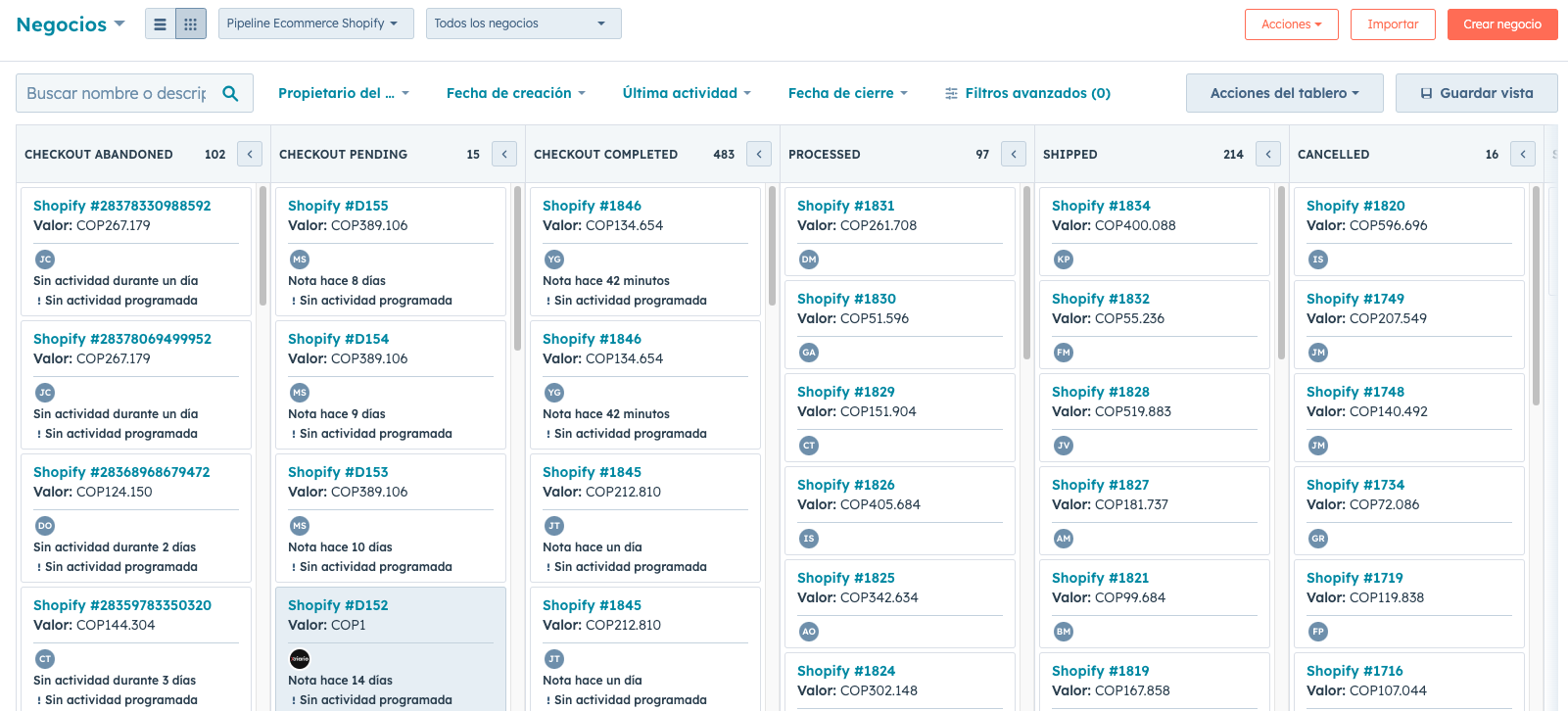
Task: Collapse the CHECKOUT COMPLETED column
Action: tap(759, 154)
